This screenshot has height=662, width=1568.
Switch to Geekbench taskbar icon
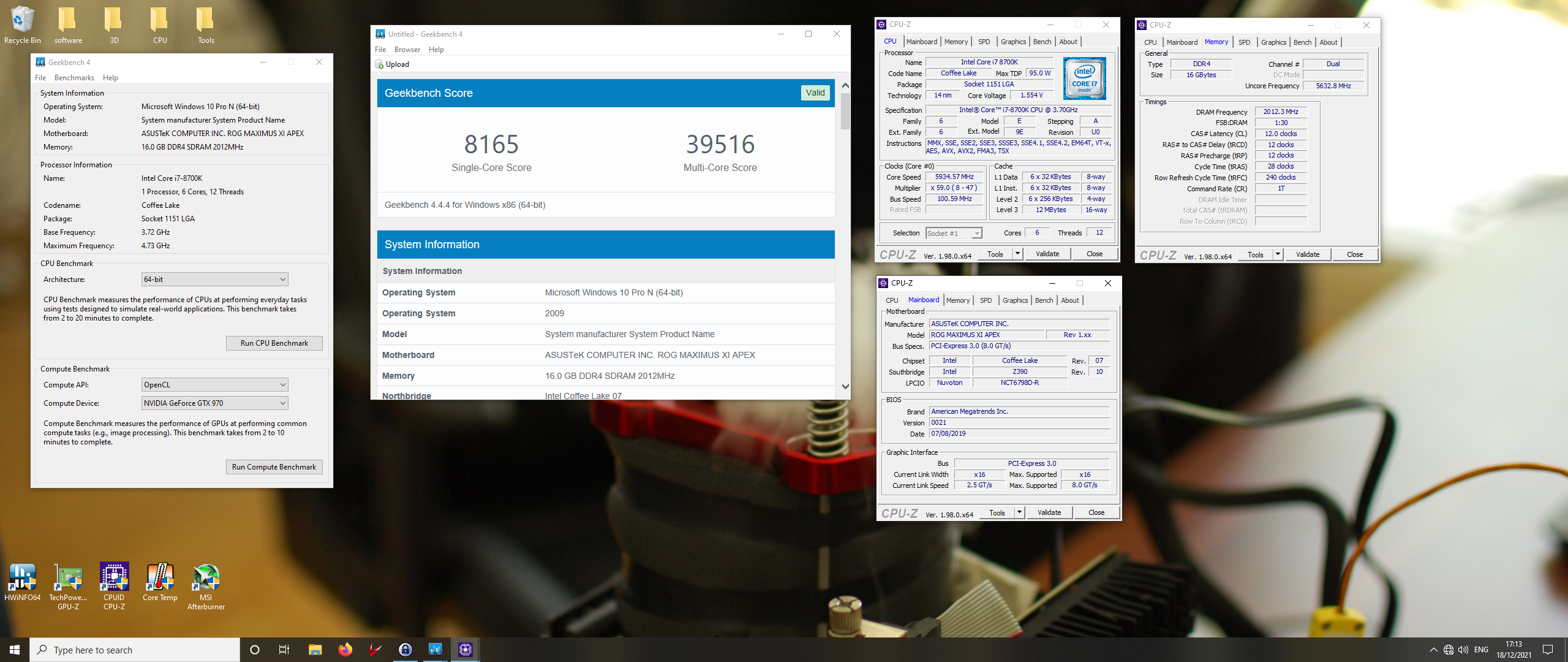point(435,650)
